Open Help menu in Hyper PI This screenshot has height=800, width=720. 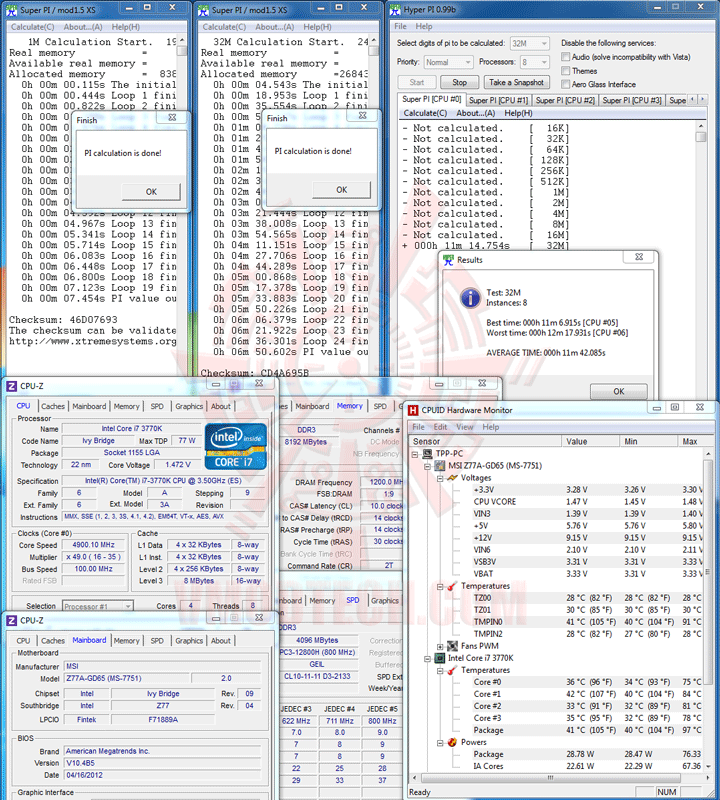(x=424, y=27)
